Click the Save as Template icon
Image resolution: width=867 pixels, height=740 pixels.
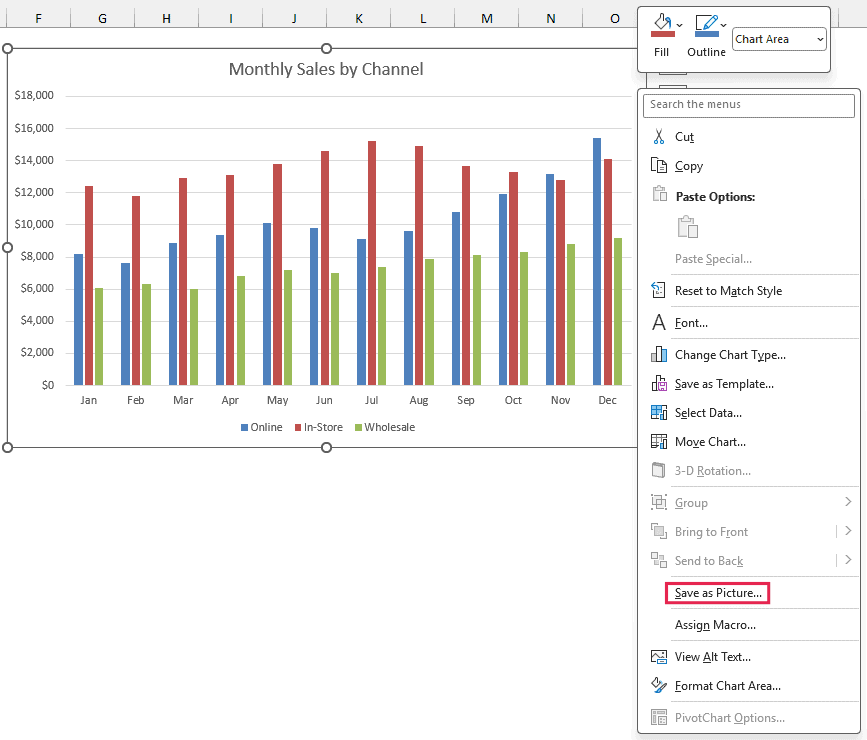point(659,383)
